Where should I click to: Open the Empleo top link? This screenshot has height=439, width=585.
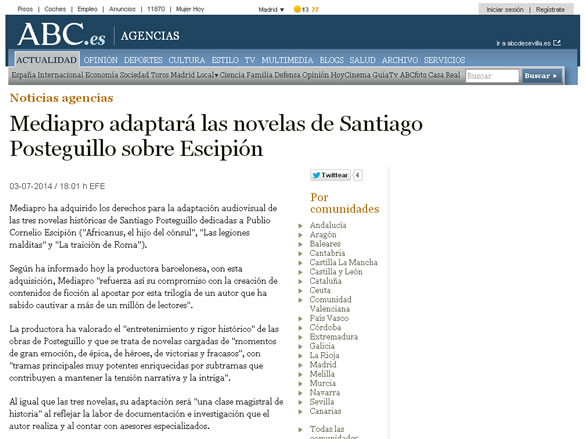87,9
